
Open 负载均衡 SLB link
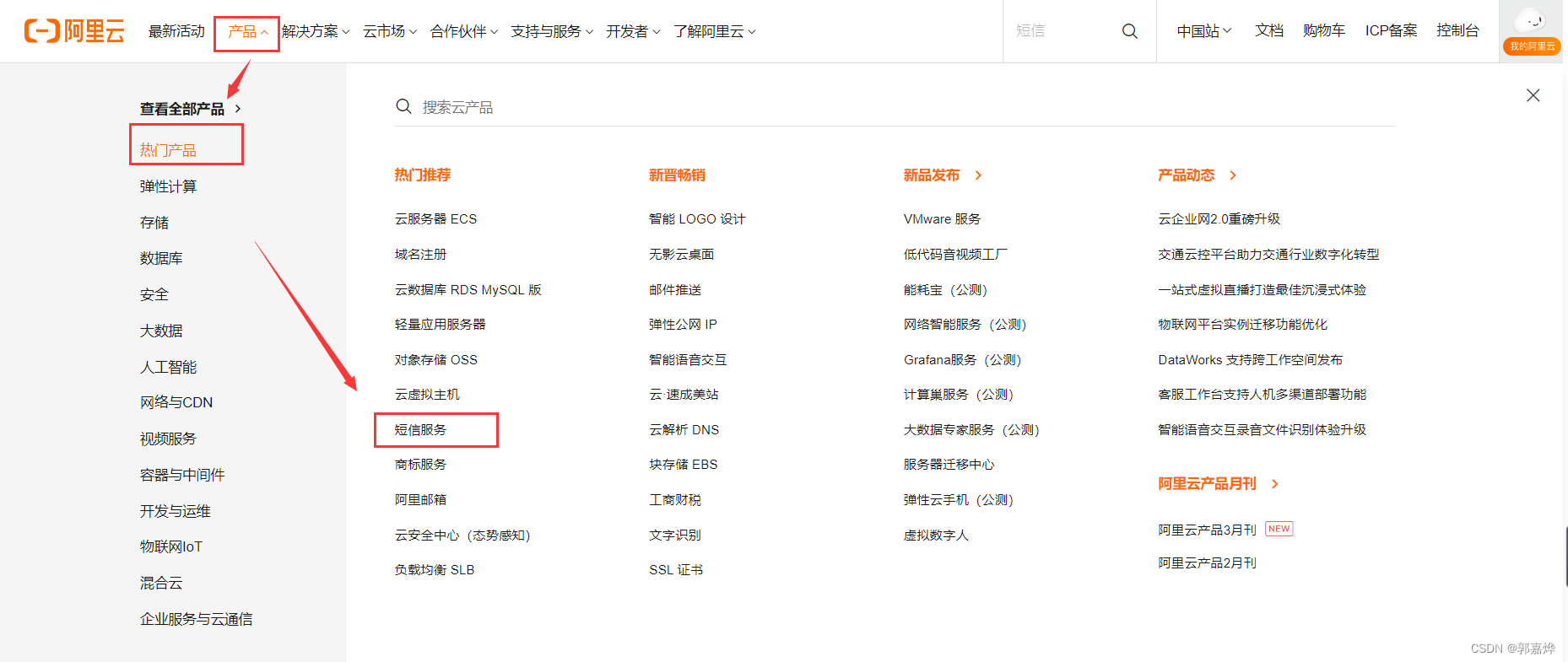pyautogui.click(x=435, y=569)
